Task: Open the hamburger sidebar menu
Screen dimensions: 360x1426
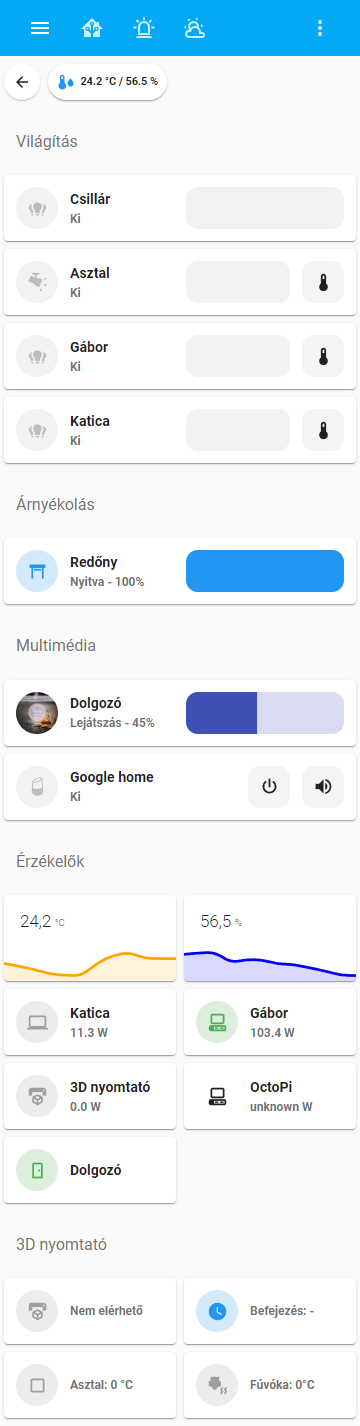Action: click(x=40, y=28)
